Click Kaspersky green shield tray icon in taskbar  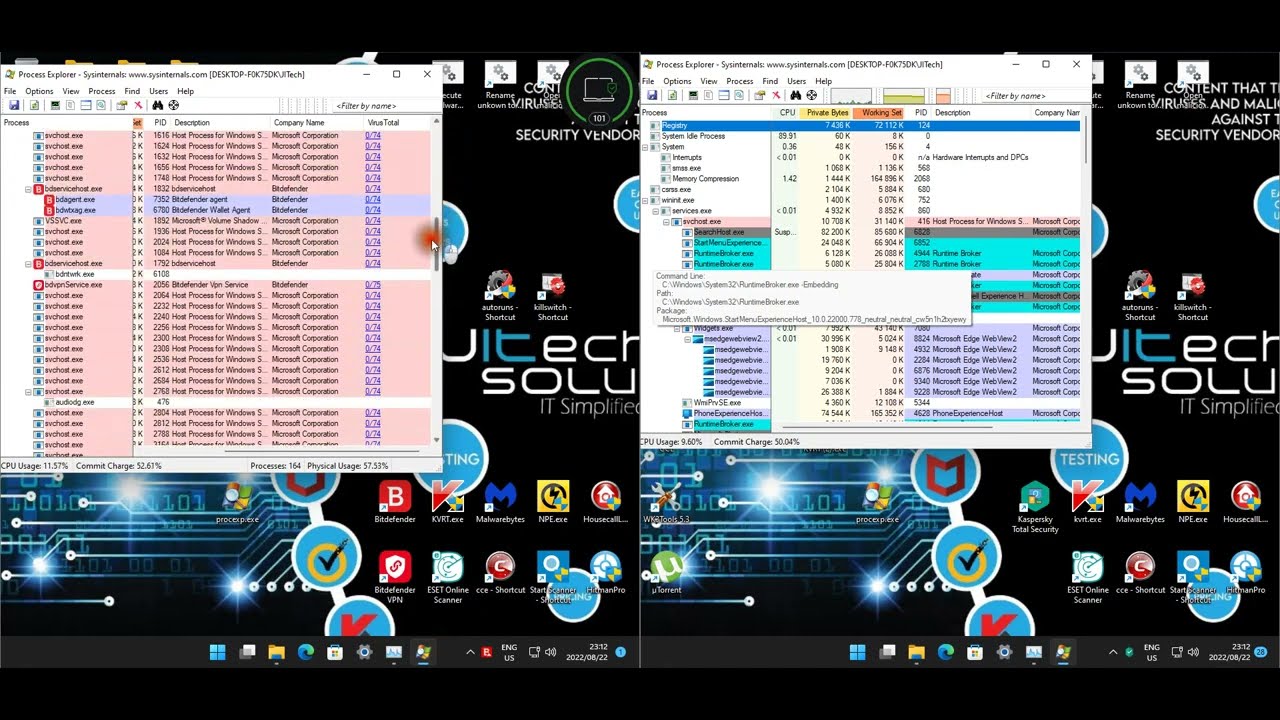[x=1129, y=653]
